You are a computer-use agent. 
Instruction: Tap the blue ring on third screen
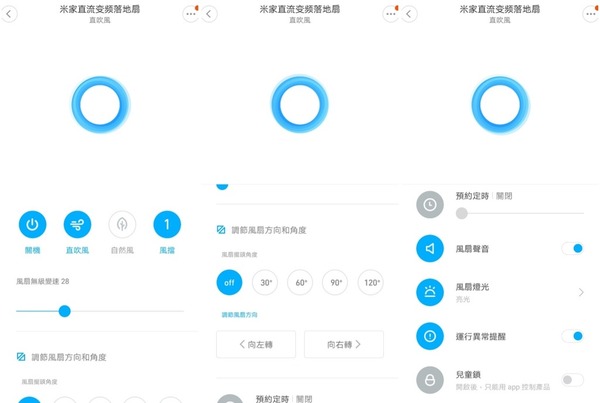click(x=500, y=105)
